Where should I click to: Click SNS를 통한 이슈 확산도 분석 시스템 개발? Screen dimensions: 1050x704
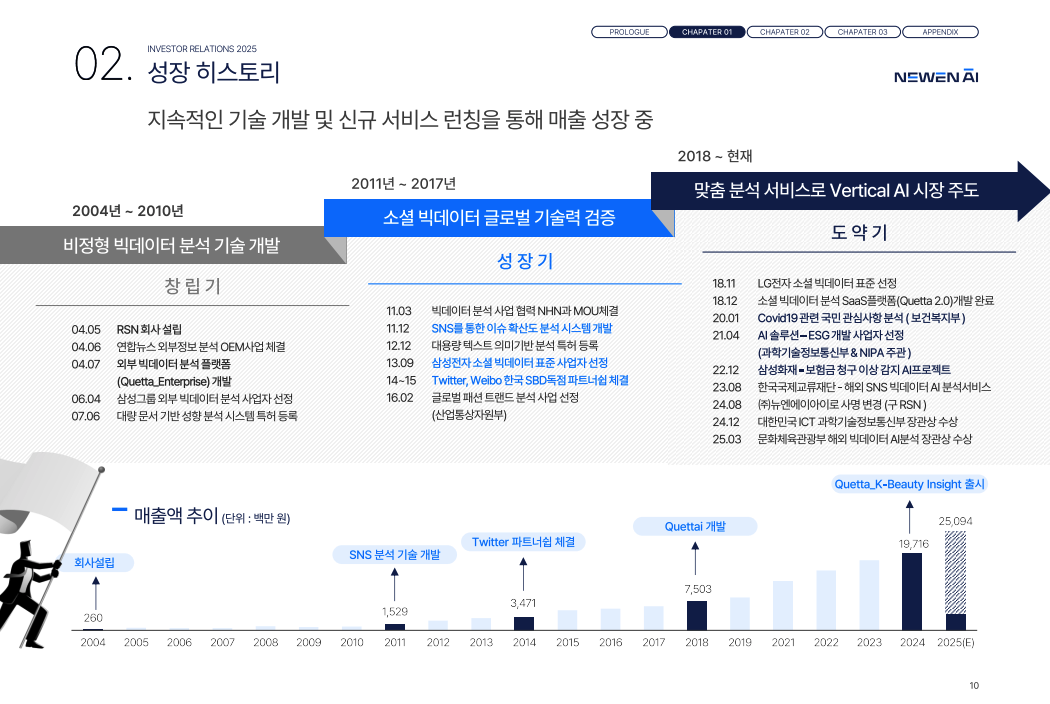522,328
